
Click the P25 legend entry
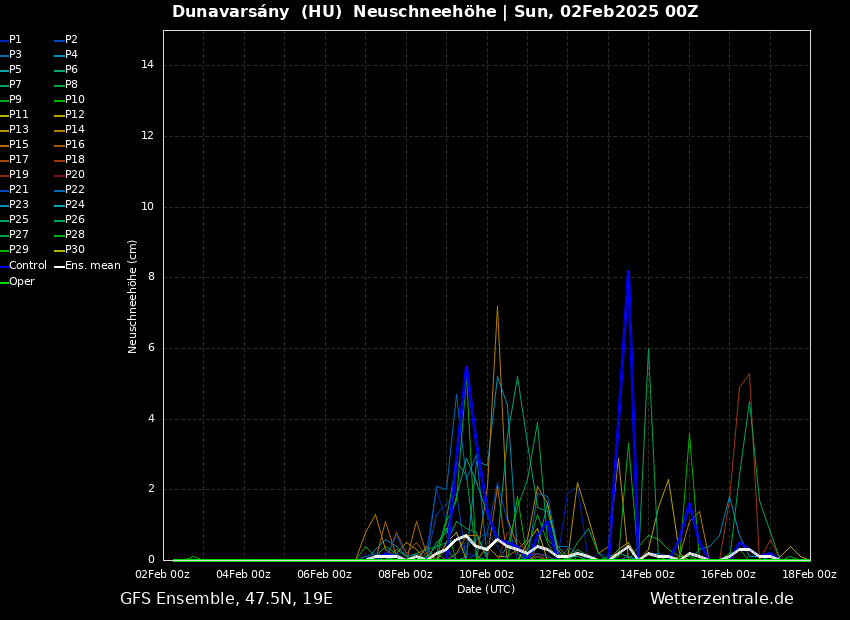tap(18, 220)
